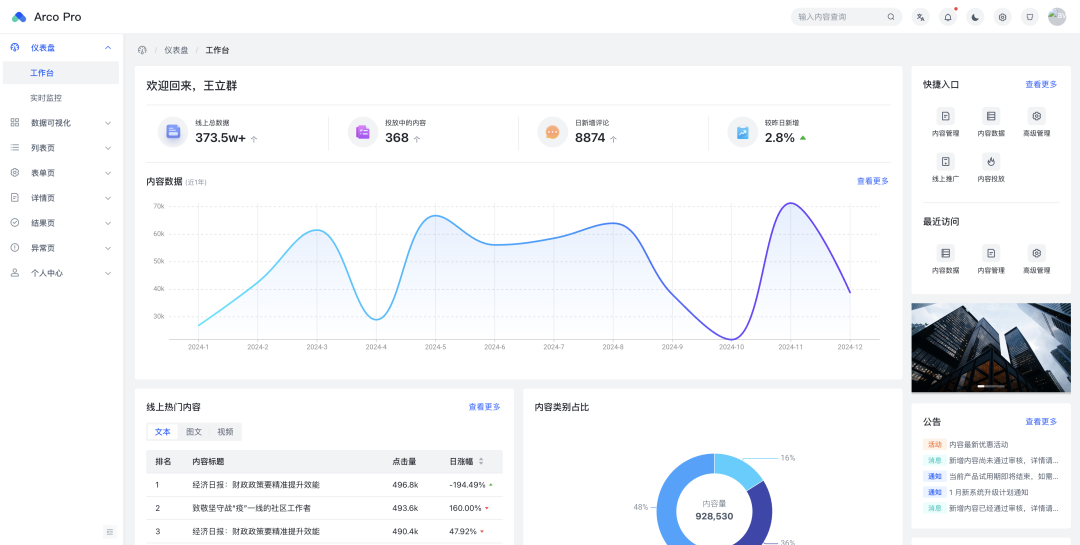Image resolution: width=1080 pixels, height=545 pixels.
Task: Click 内容管理 icon under 最近访问
Action: coord(990,253)
